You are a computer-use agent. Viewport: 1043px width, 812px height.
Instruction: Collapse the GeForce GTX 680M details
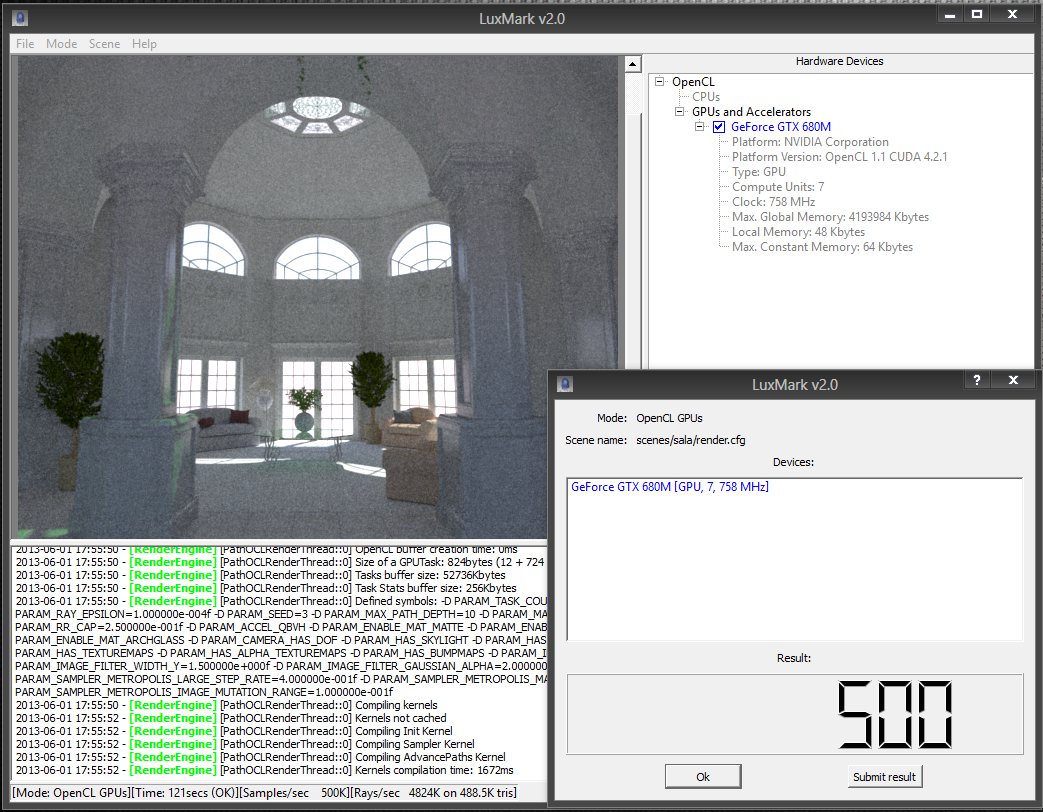(700, 126)
